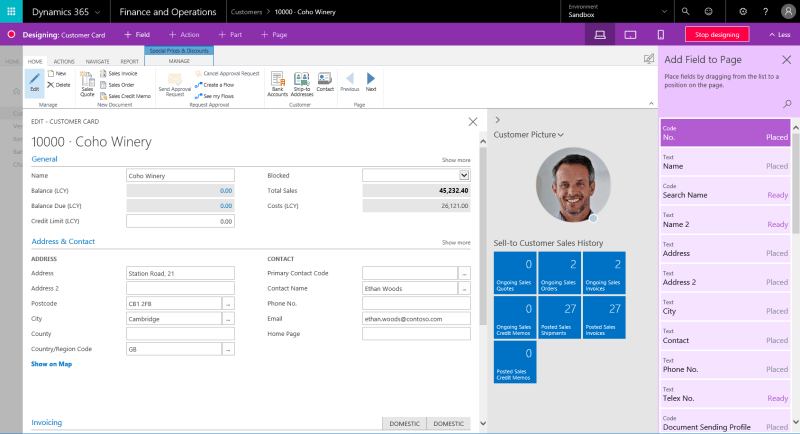Open the feedback smiley icon
The width and height of the screenshot is (800, 434).
coord(708,11)
